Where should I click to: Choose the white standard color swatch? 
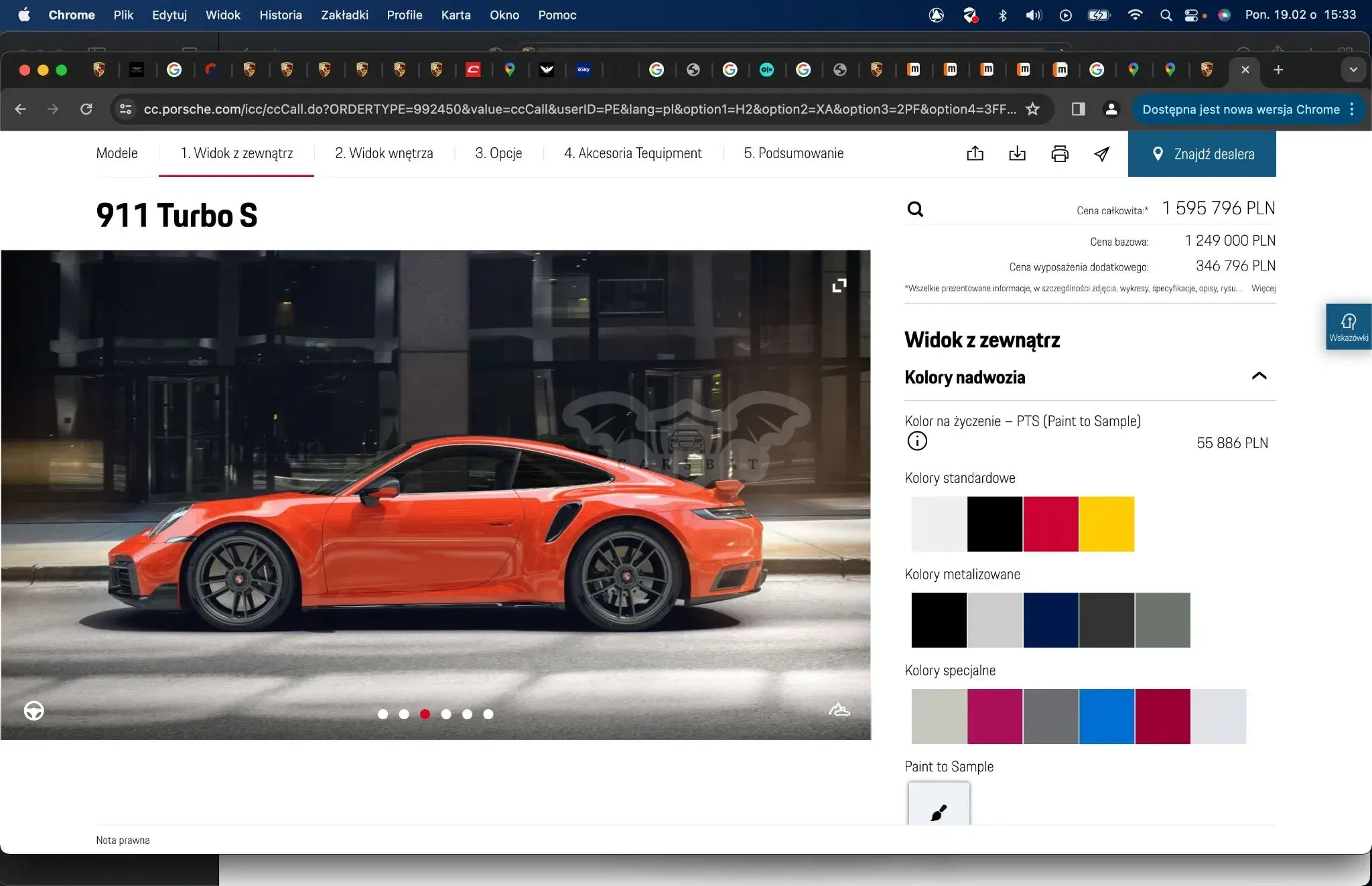pyautogui.click(x=939, y=524)
